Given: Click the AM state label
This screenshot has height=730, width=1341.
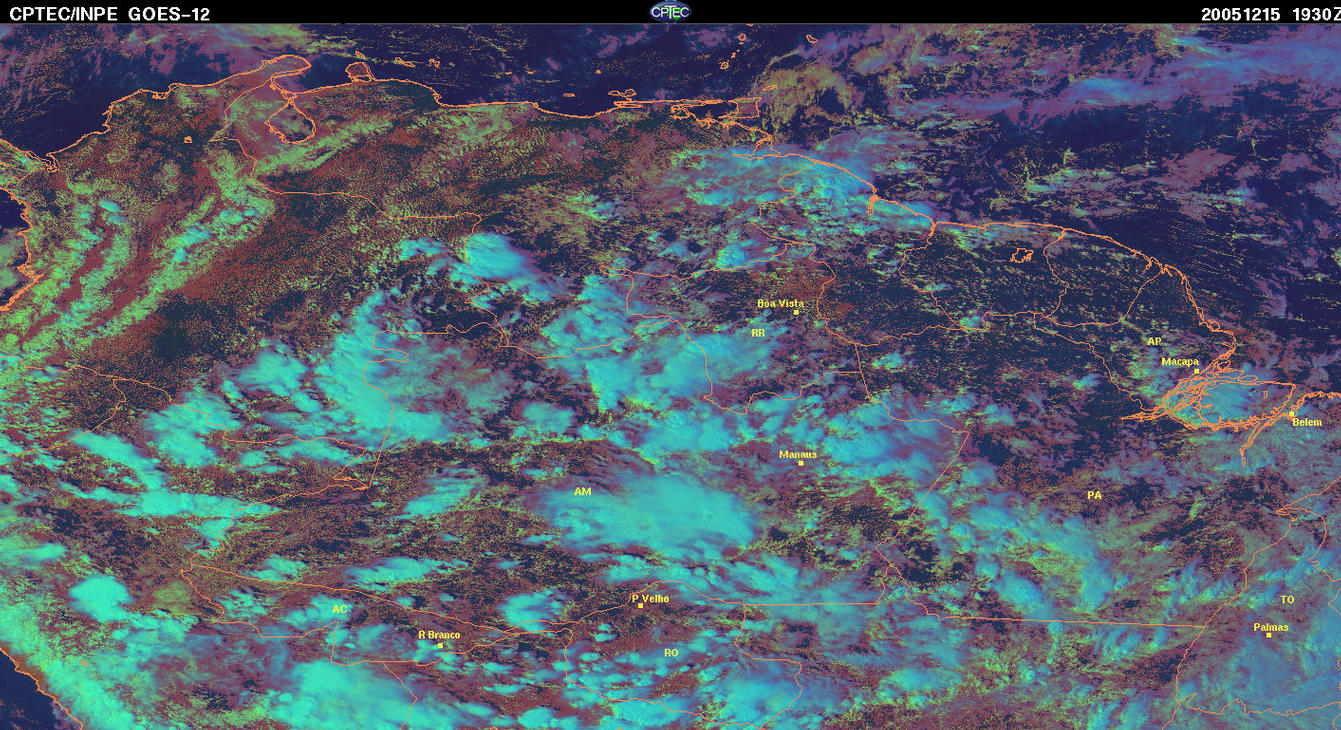Looking at the screenshot, I should pyautogui.click(x=583, y=492).
